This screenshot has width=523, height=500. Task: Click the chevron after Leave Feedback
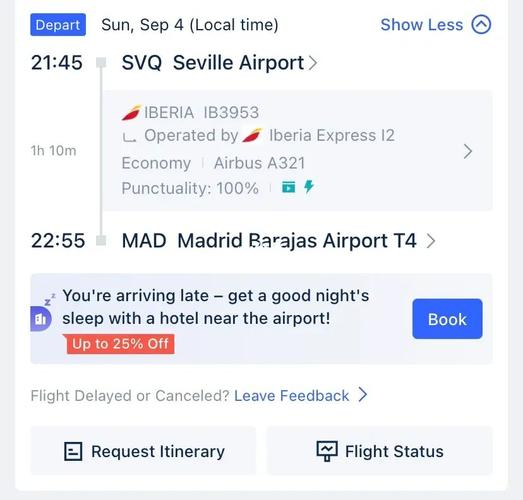pos(363,395)
